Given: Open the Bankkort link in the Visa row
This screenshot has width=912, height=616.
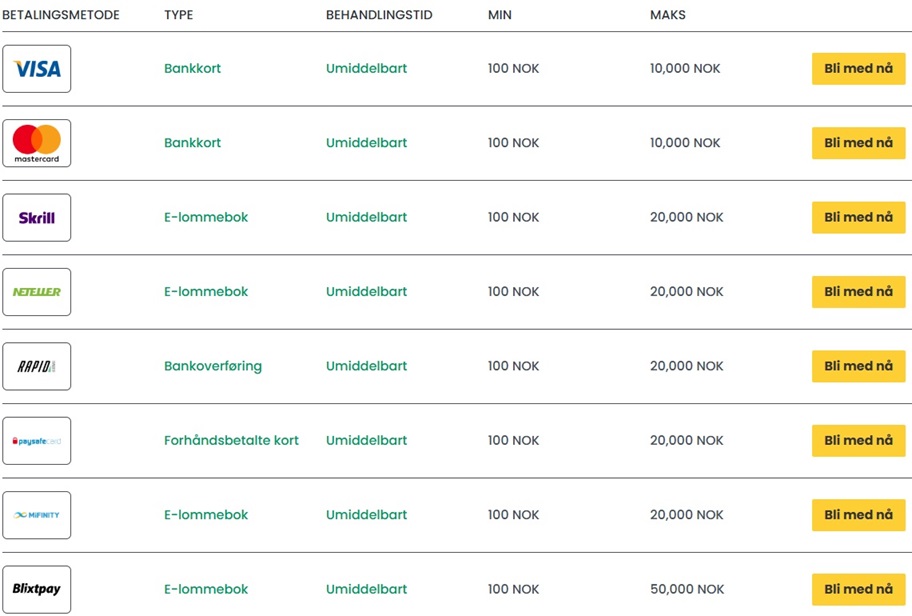Looking at the screenshot, I should pos(192,69).
